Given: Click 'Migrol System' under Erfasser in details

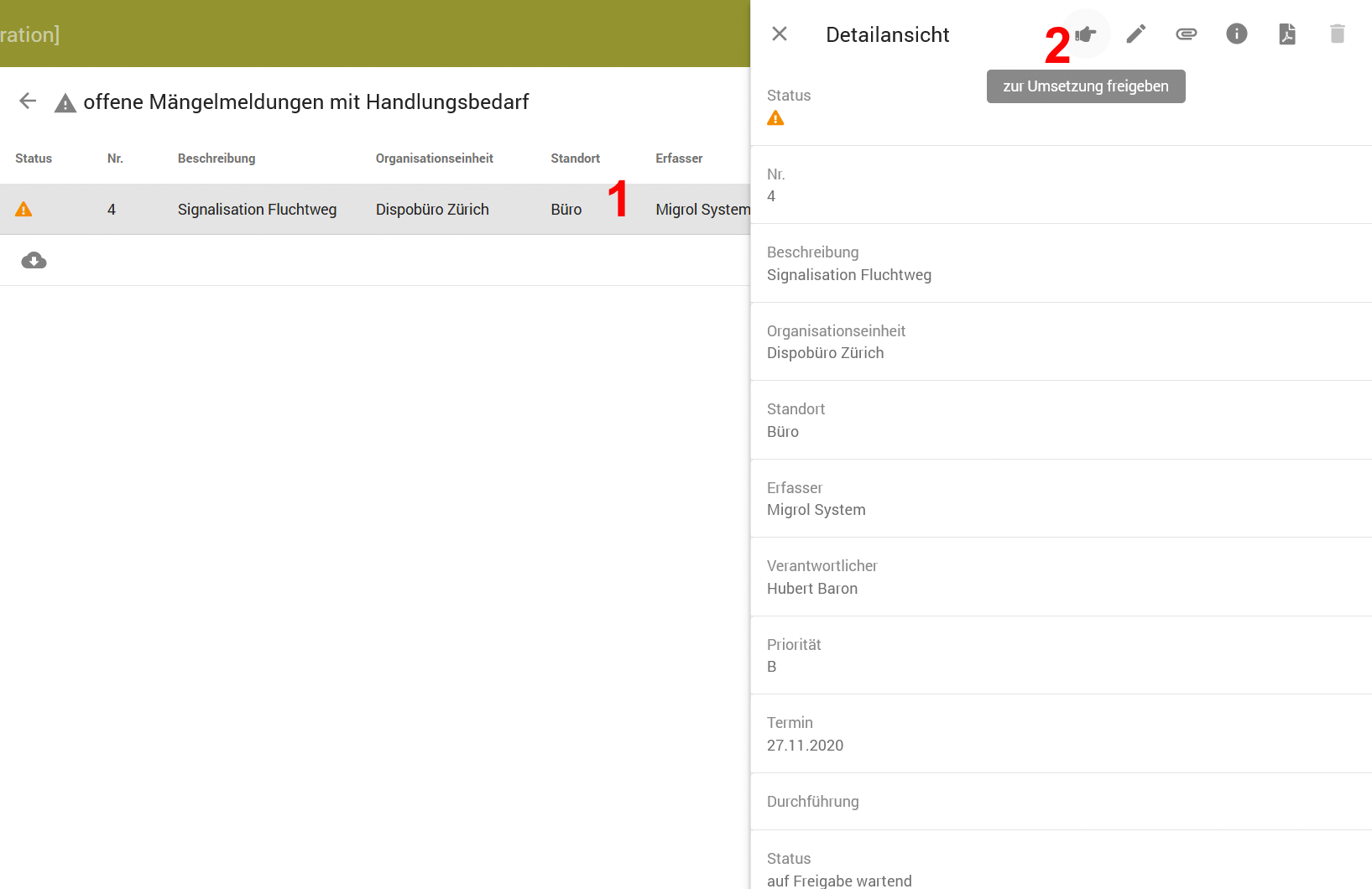Looking at the screenshot, I should [816, 510].
